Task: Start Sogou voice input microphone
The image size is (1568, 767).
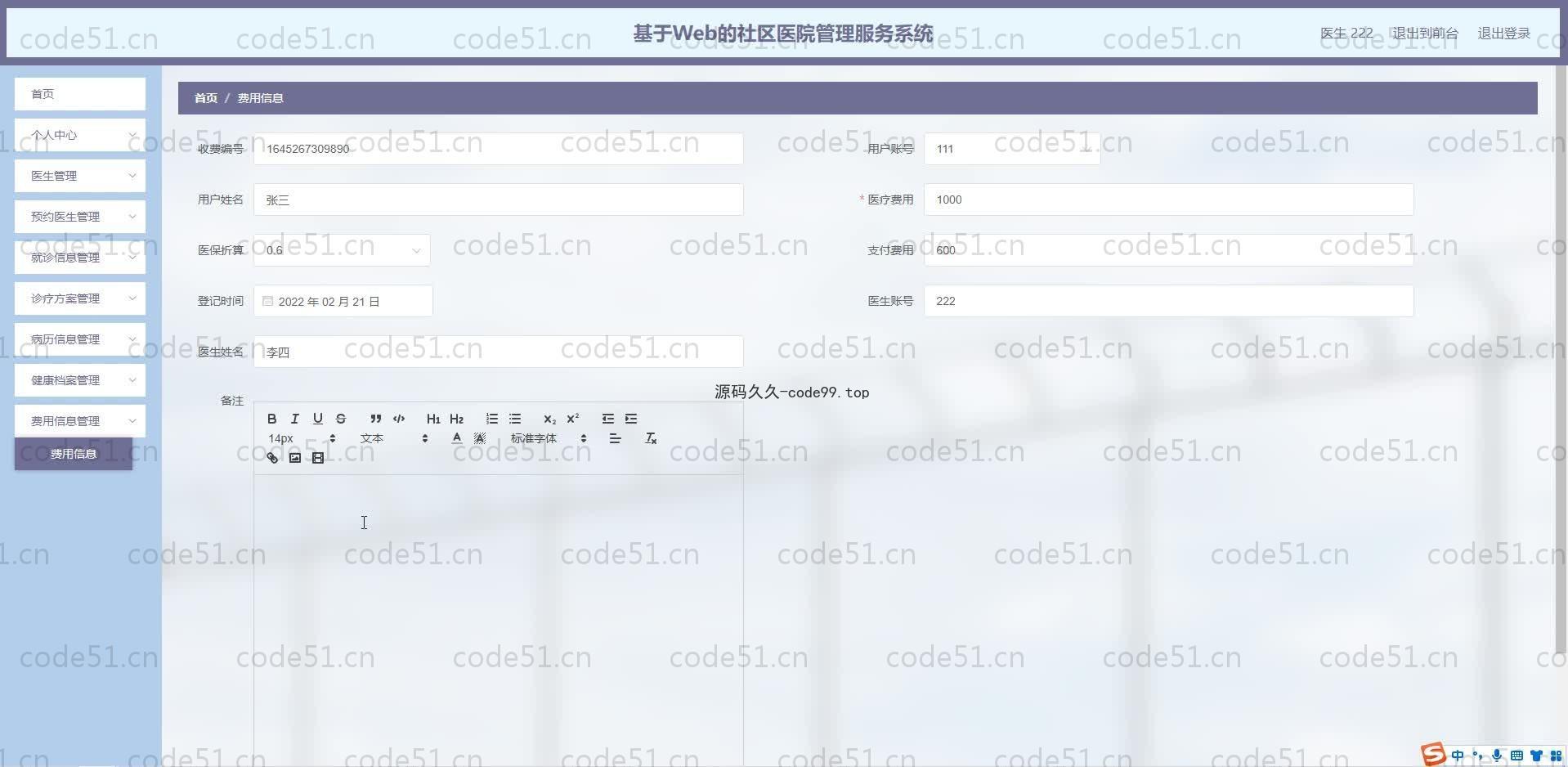Action: pos(1497,756)
